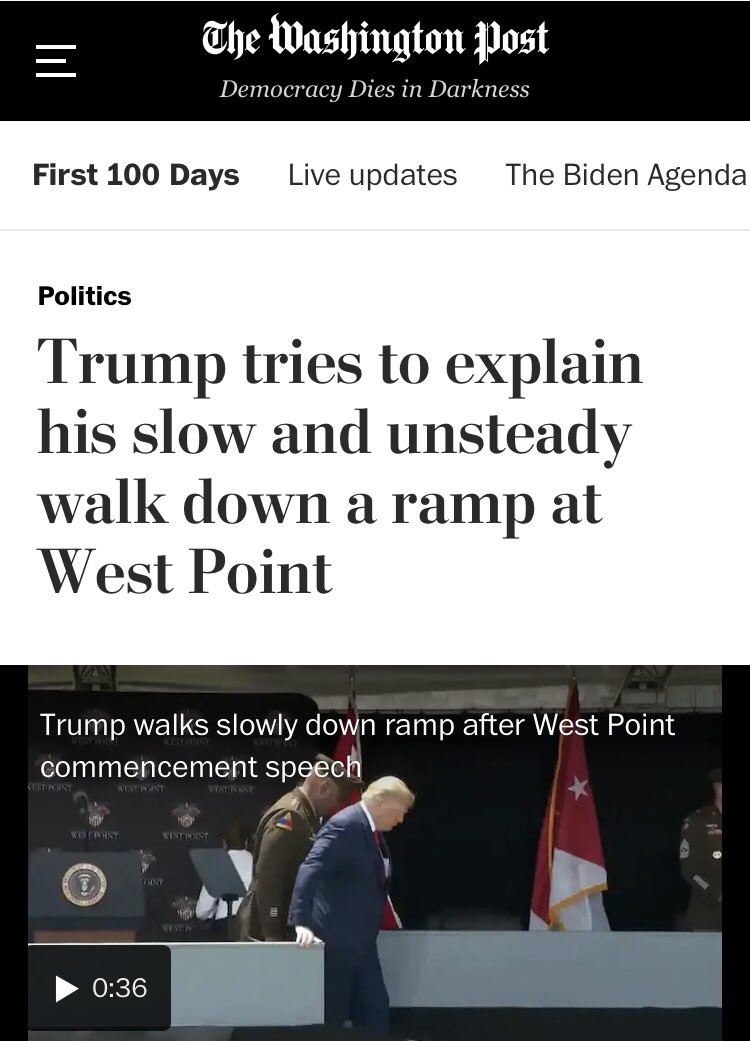
Task: Click the Trump West Point ramp headline
Action: (340, 467)
